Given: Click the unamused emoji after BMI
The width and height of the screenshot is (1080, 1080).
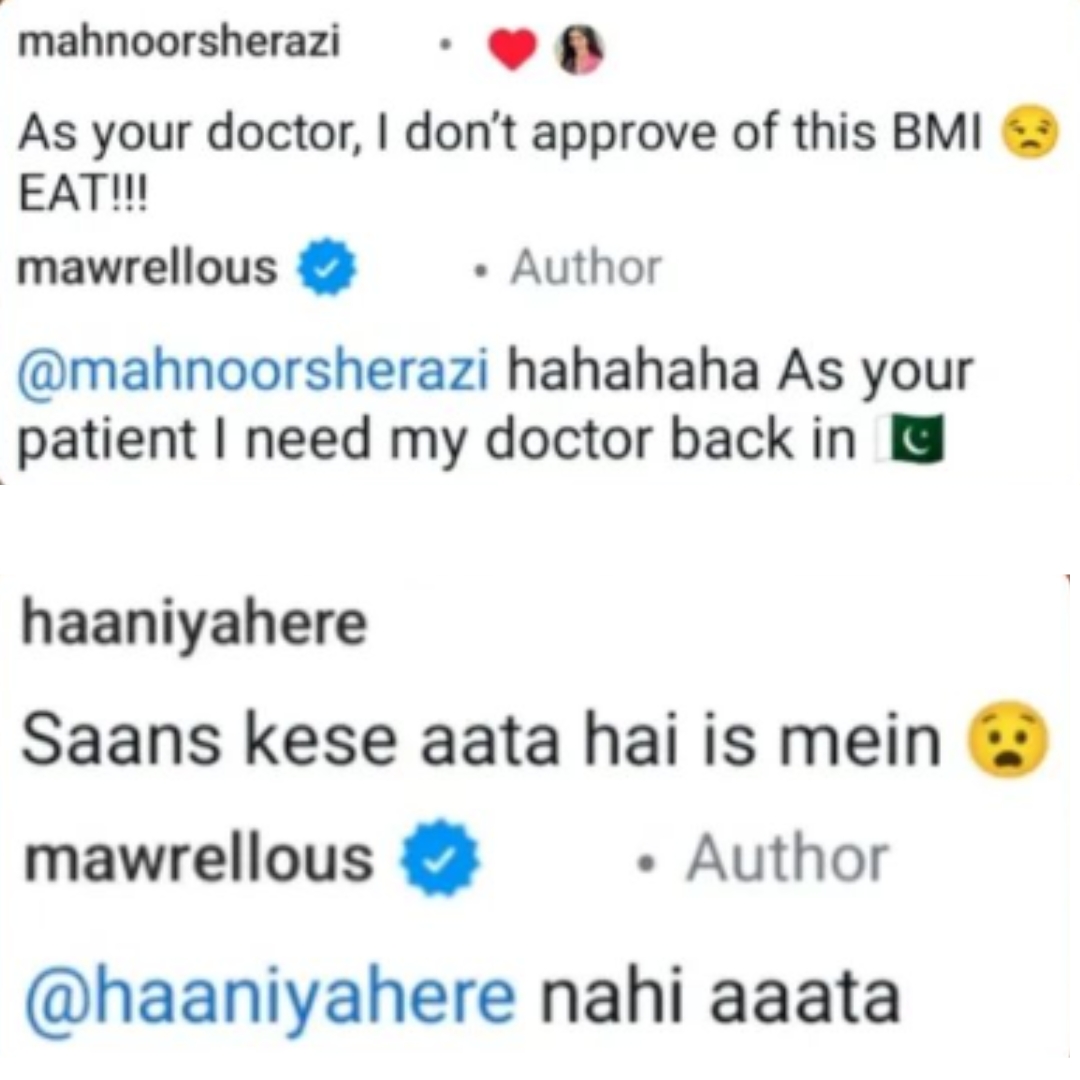Looking at the screenshot, I should pos(1032,132).
